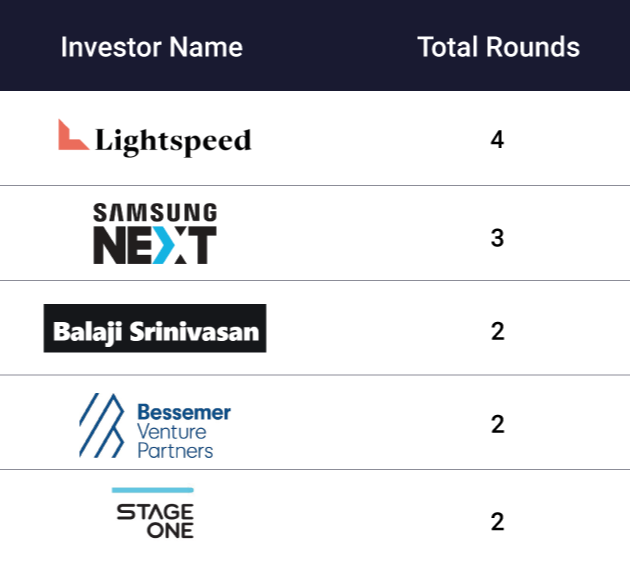Screen dimensions: 631x572
Task: Click the black N in NEXT logo
Action: [107, 245]
